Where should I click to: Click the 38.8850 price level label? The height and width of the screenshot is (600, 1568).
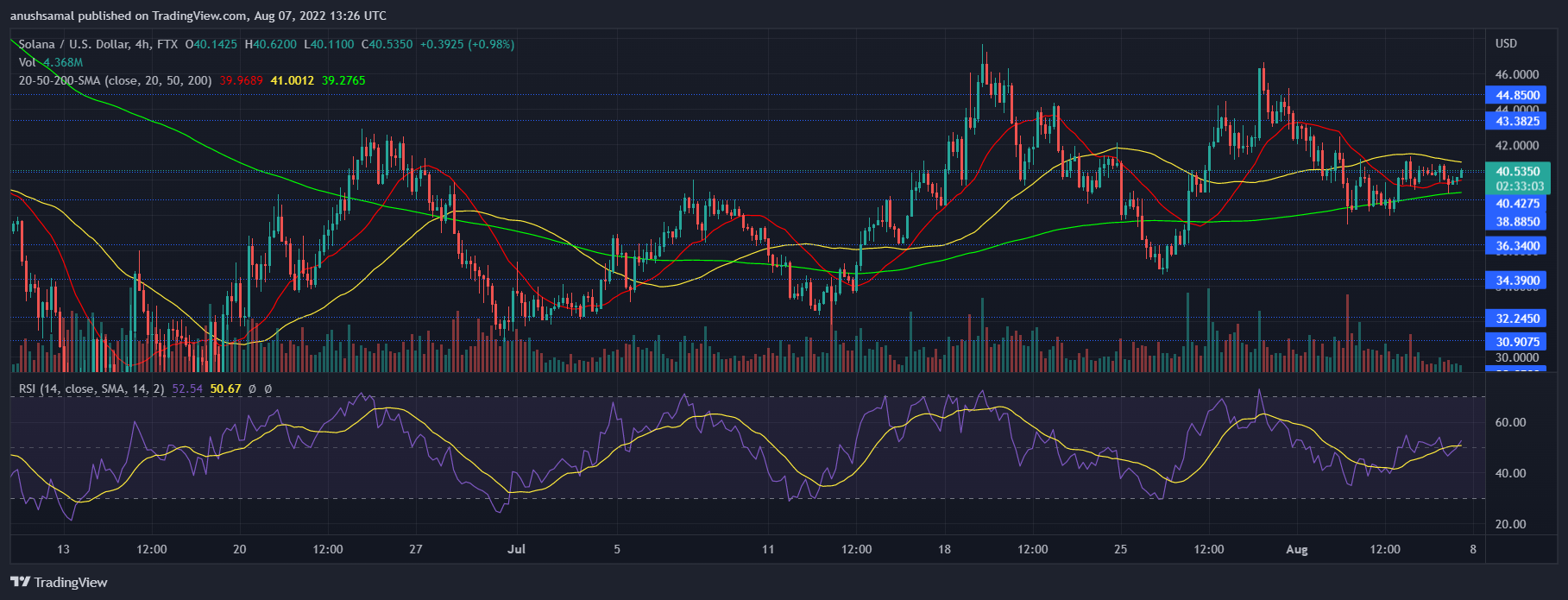pyautogui.click(x=1517, y=221)
